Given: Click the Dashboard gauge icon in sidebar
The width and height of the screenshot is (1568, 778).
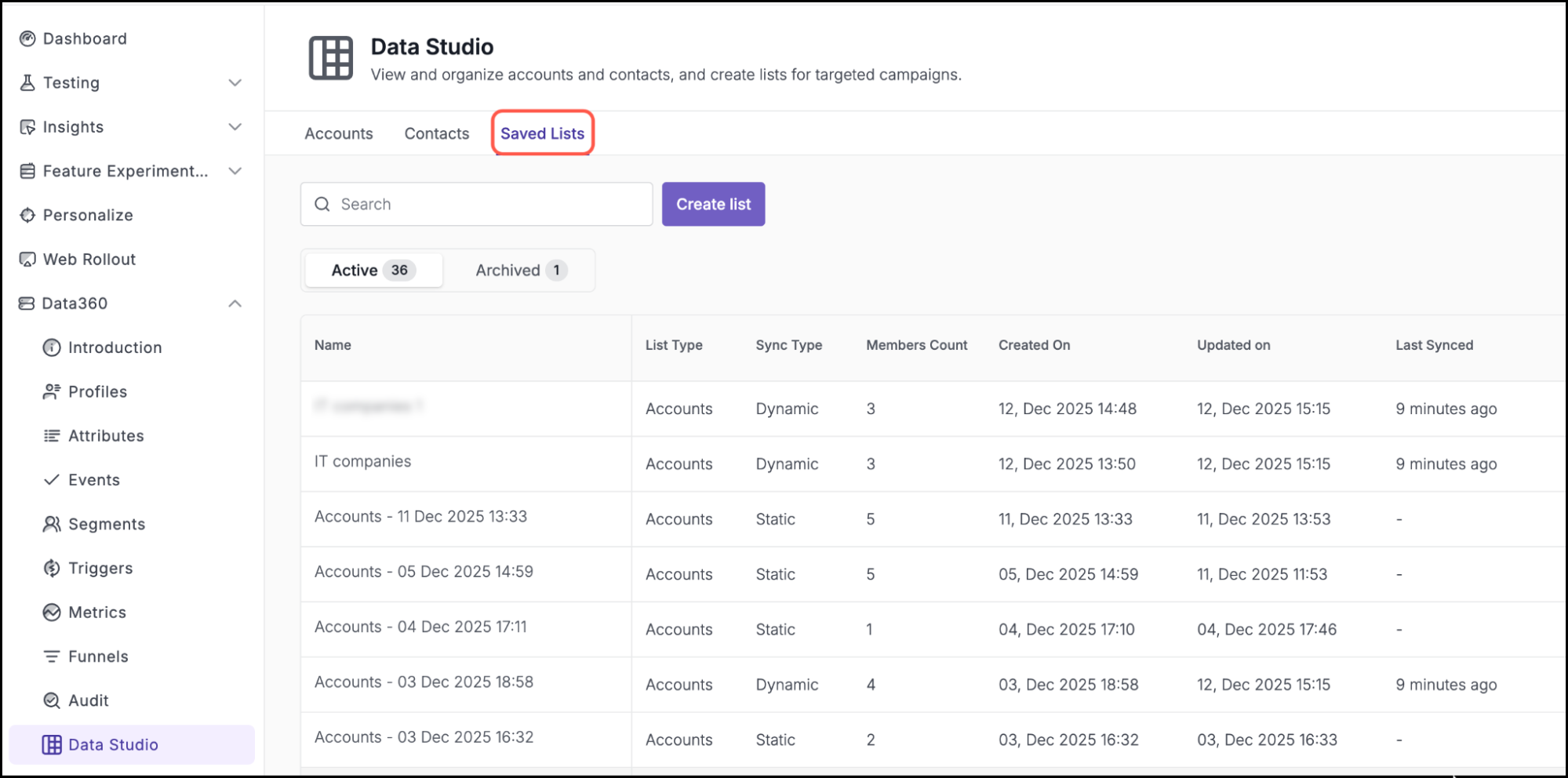Looking at the screenshot, I should 27,38.
